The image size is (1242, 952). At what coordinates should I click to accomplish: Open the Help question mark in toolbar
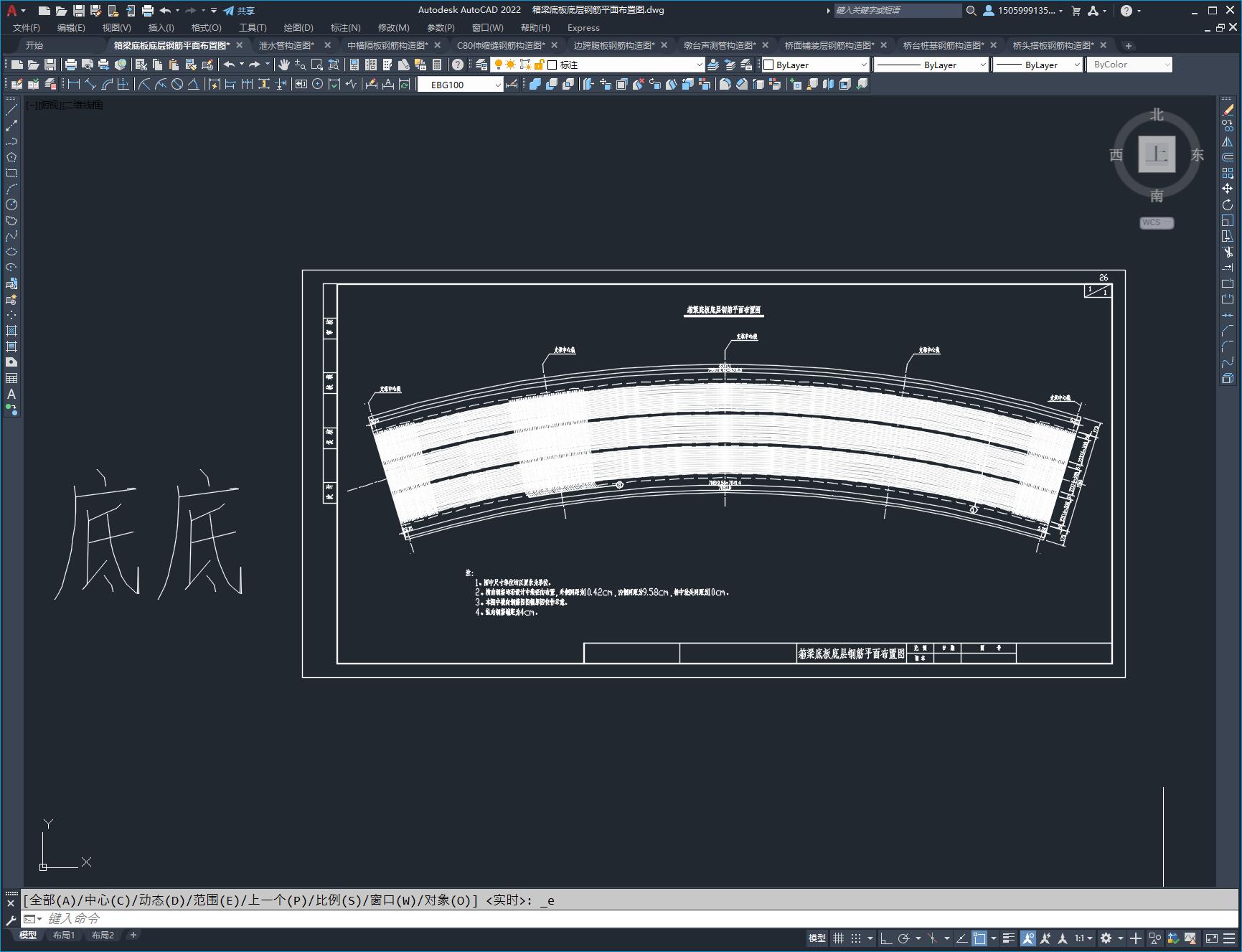pos(458,65)
